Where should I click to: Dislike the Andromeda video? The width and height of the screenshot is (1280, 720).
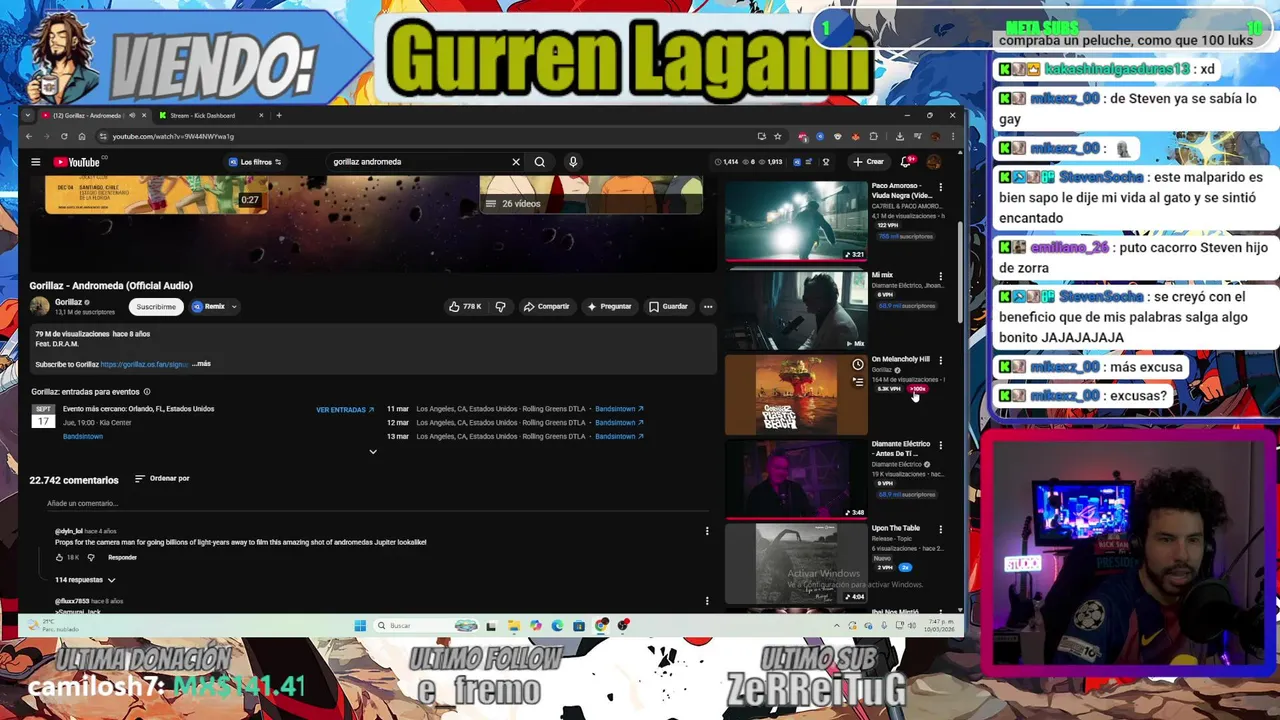pyautogui.click(x=500, y=307)
